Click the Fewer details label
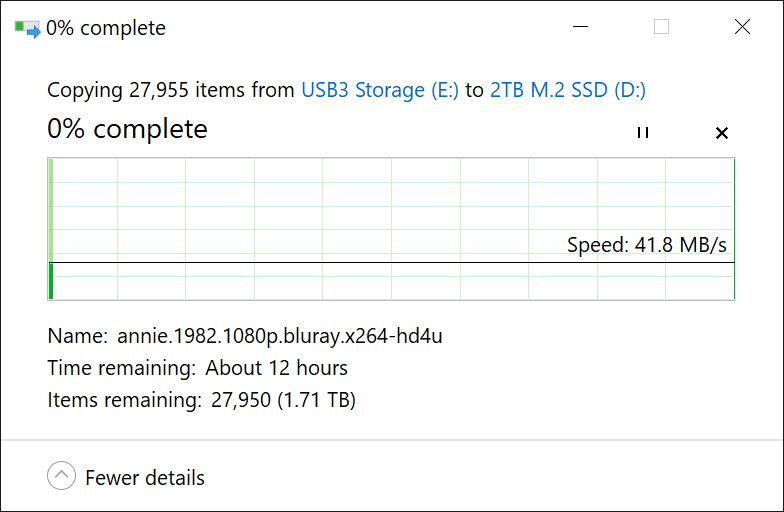This screenshot has width=784, height=512. tap(145, 478)
